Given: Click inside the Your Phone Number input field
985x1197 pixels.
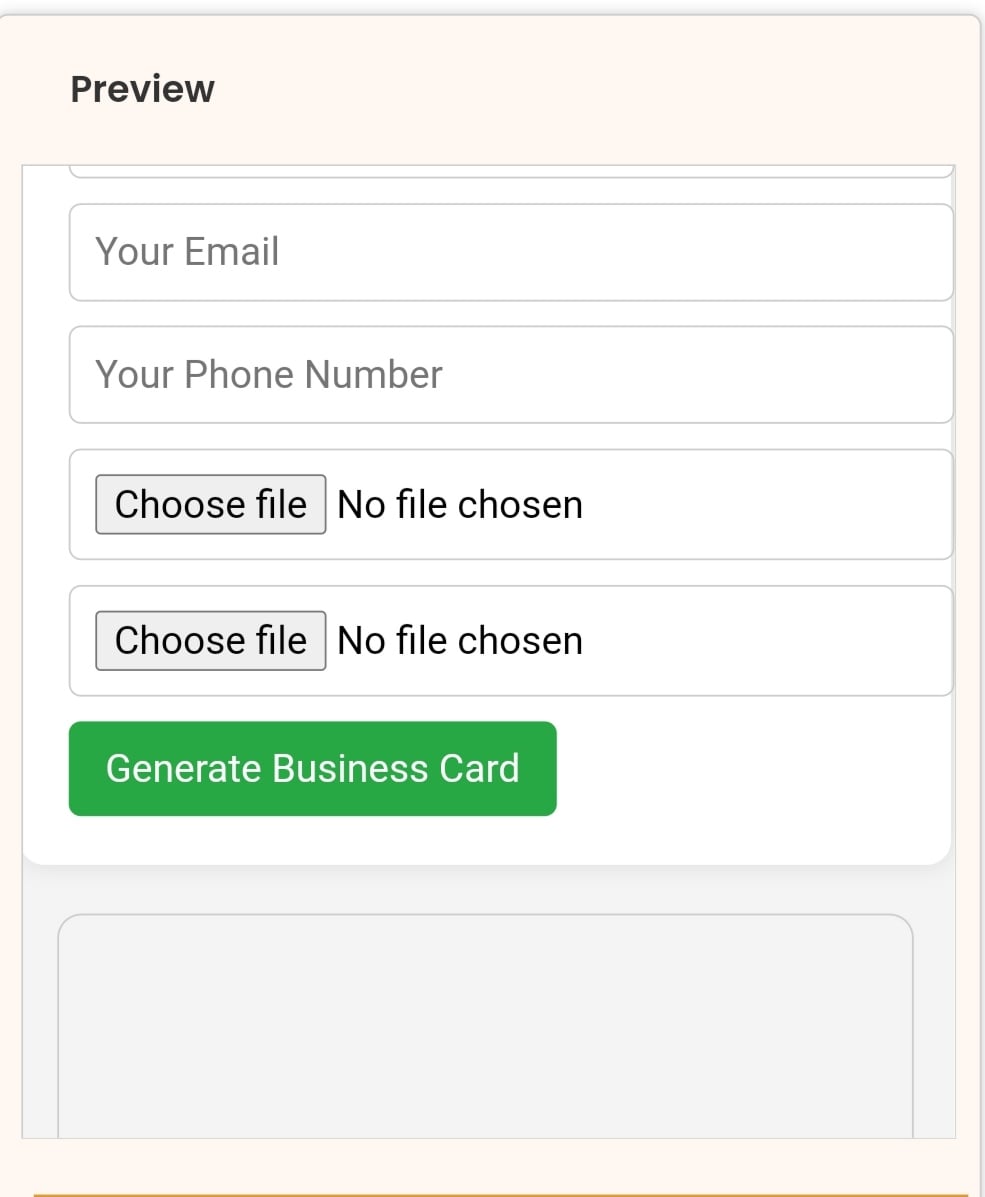Looking at the screenshot, I should pyautogui.click(x=510, y=375).
